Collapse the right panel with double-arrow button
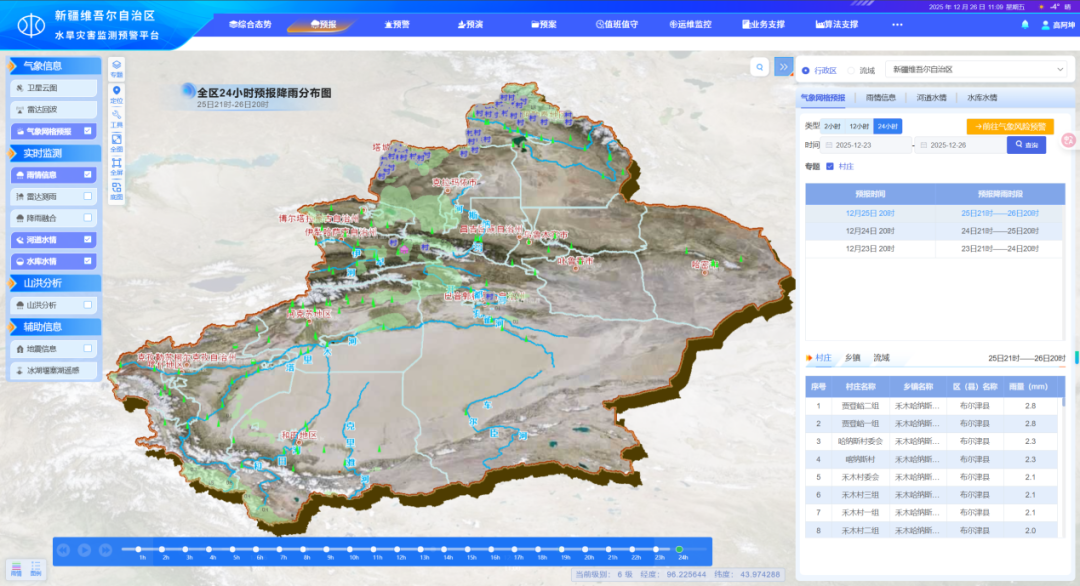Screen dimensions: 1080x586 coord(783,67)
